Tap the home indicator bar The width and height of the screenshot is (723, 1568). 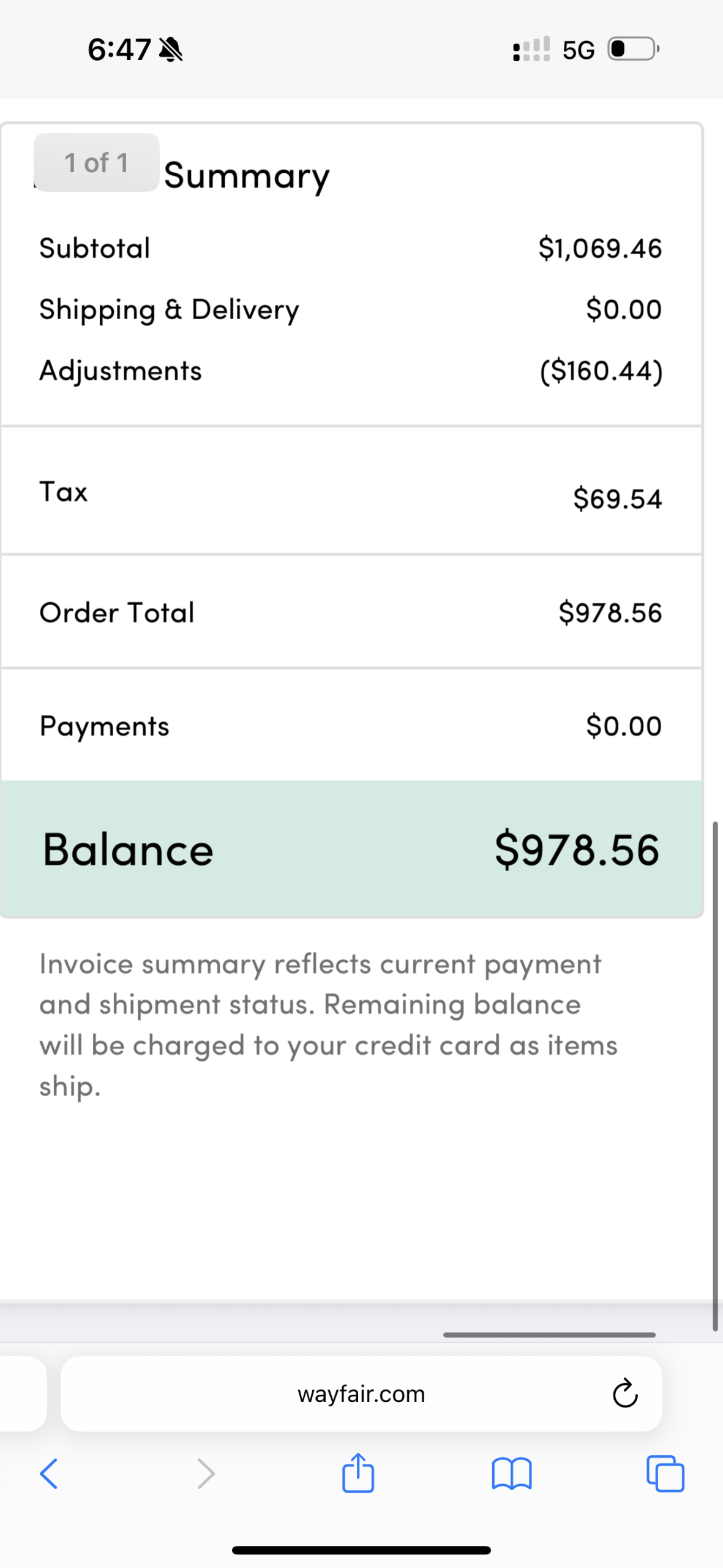pos(361,1550)
